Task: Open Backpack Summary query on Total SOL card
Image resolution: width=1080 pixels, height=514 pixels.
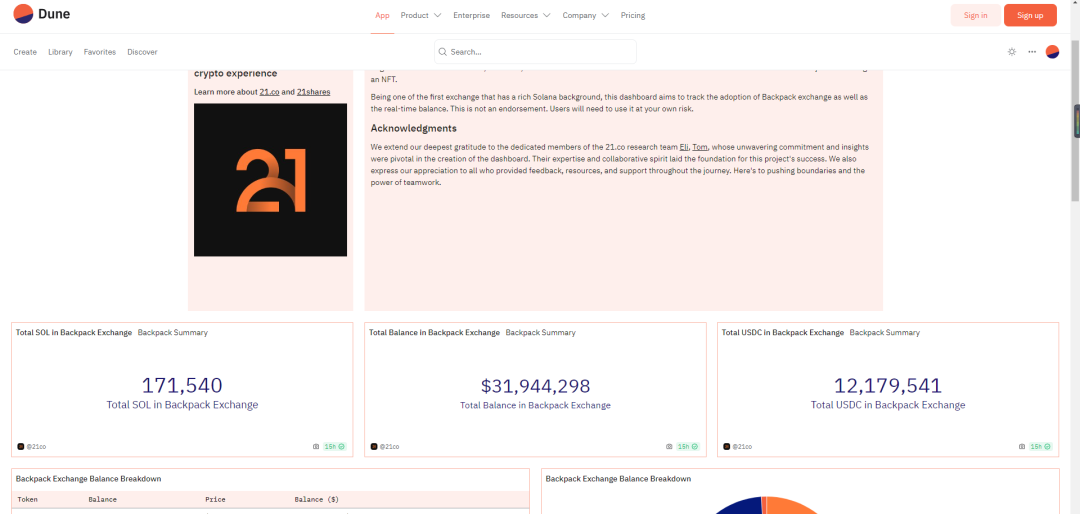Action: pyautogui.click(x=172, y=332)
